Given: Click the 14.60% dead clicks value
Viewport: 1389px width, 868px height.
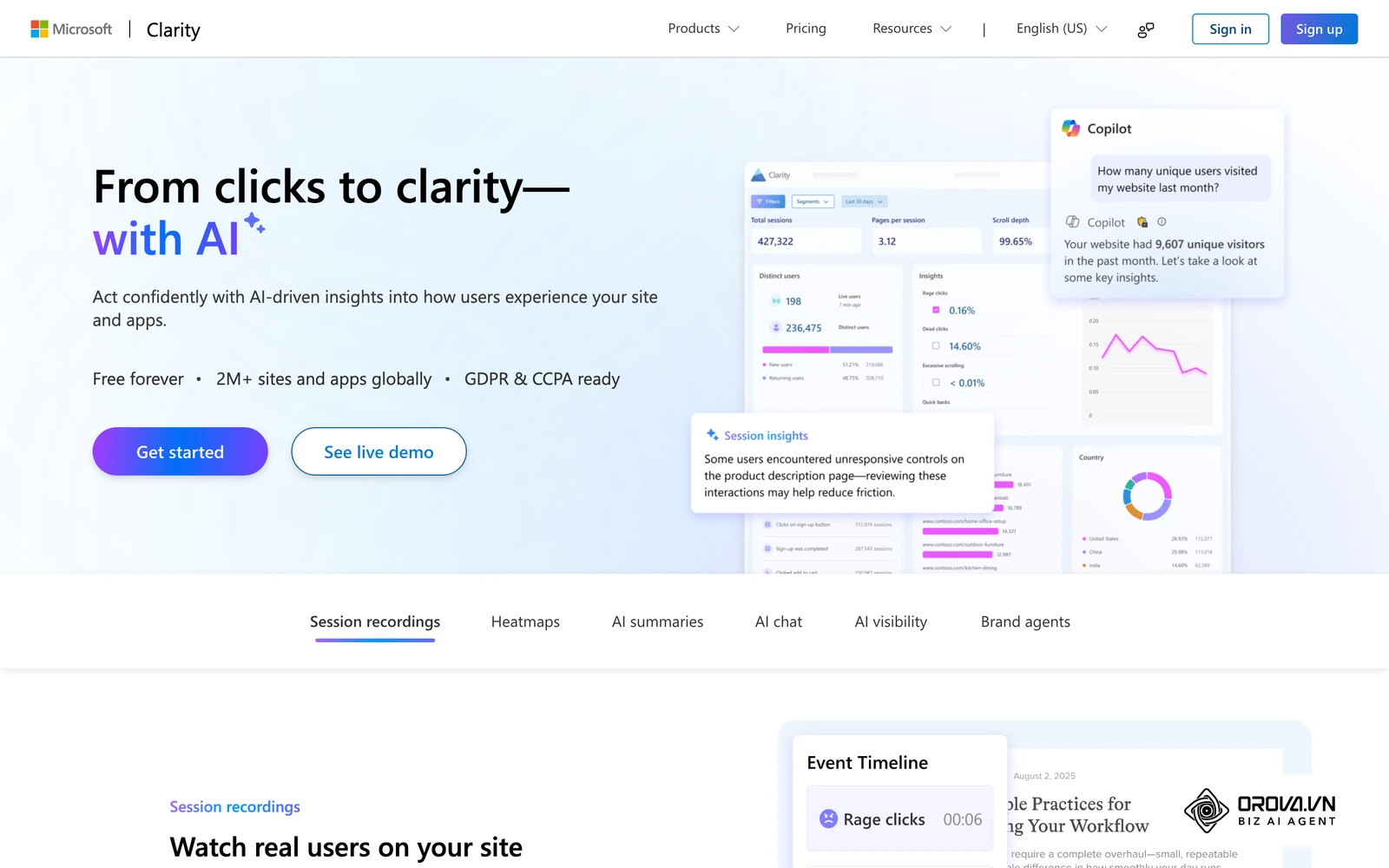Looking at the screenshot, I should [964, 346].
